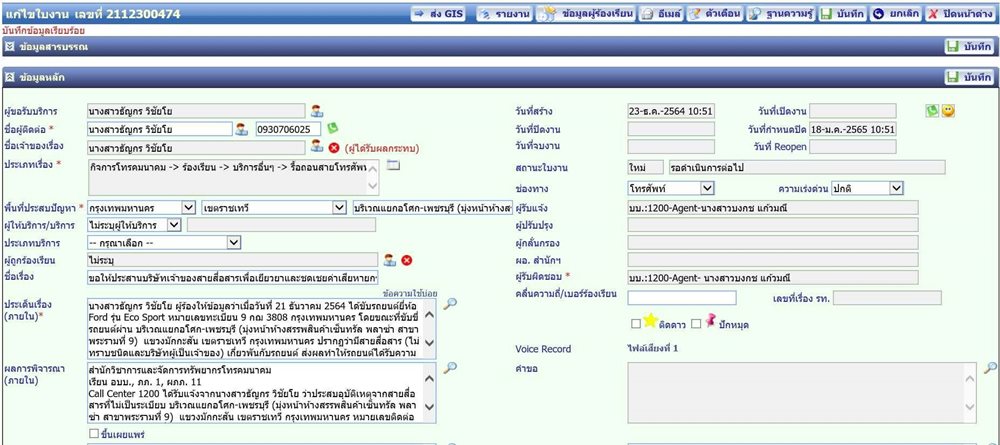Click the วันที่สร้าง value 23-ธ.ค.-2564 10:51
This screenshot has height=445, width=1000.
pos(671,111)
